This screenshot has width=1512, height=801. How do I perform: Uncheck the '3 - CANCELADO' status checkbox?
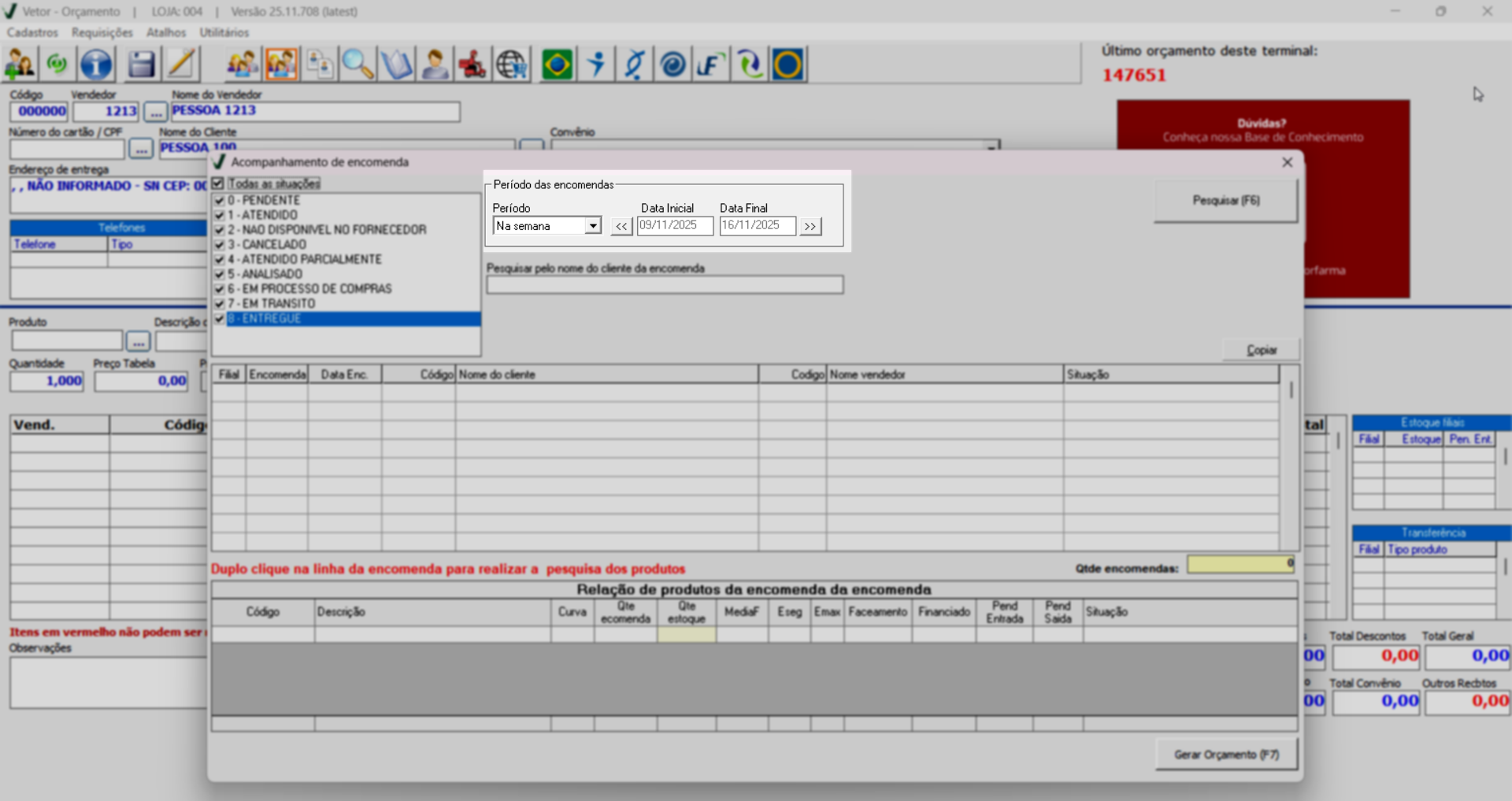[x=220, y=245]
